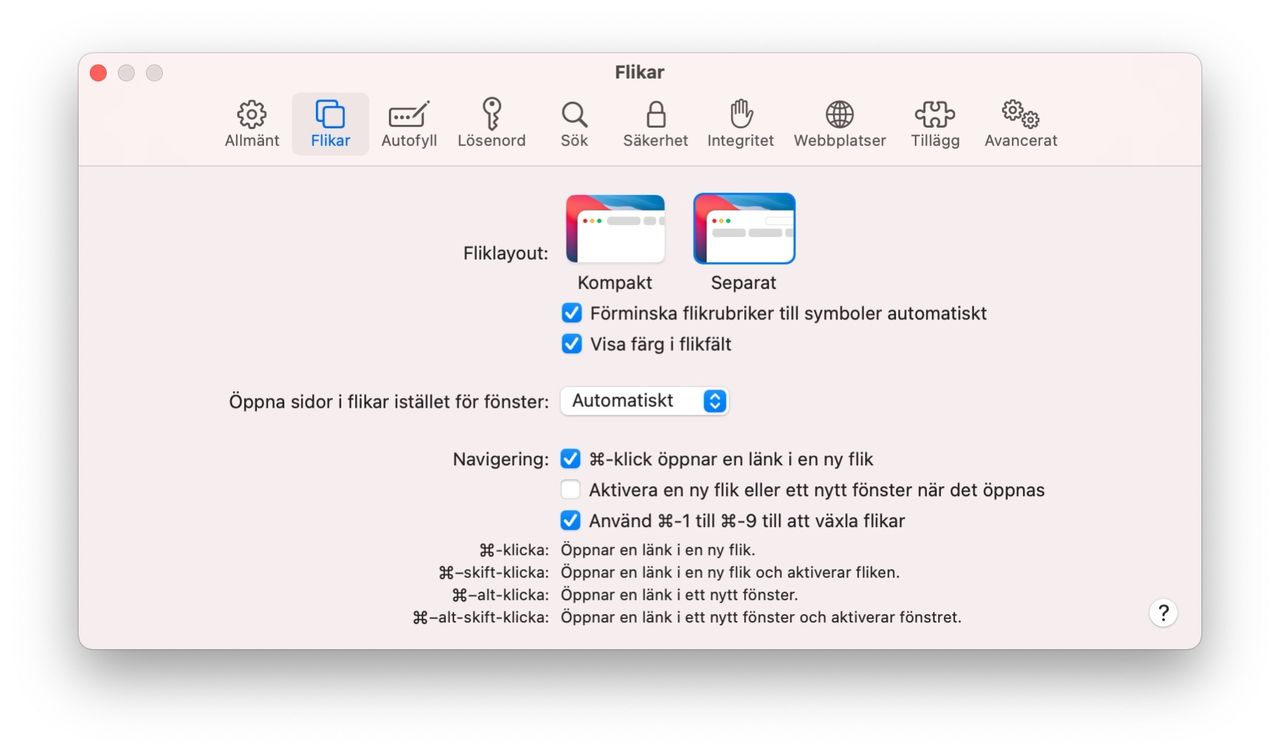1280x753 pixels.
Task: Open the Integritet hand pane
Action: (740, 124)
